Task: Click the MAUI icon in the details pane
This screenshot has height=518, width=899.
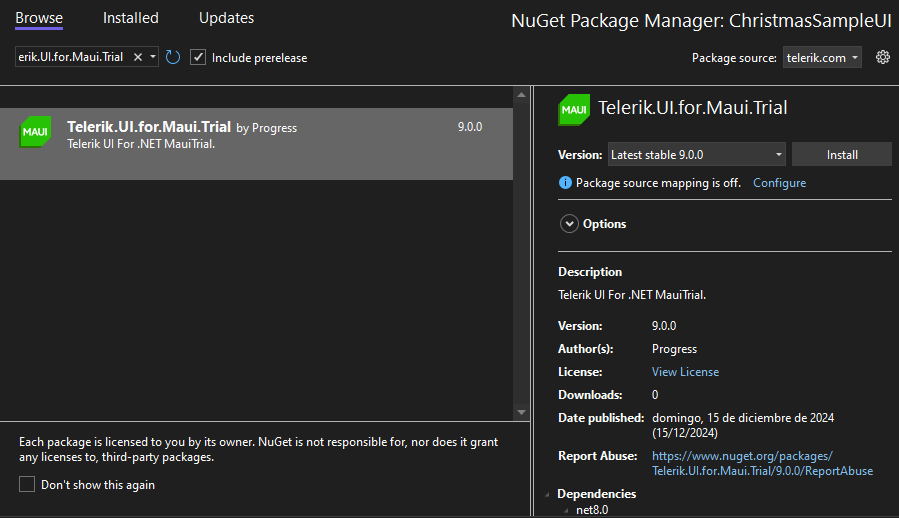Action: click(x=574, y=110)
